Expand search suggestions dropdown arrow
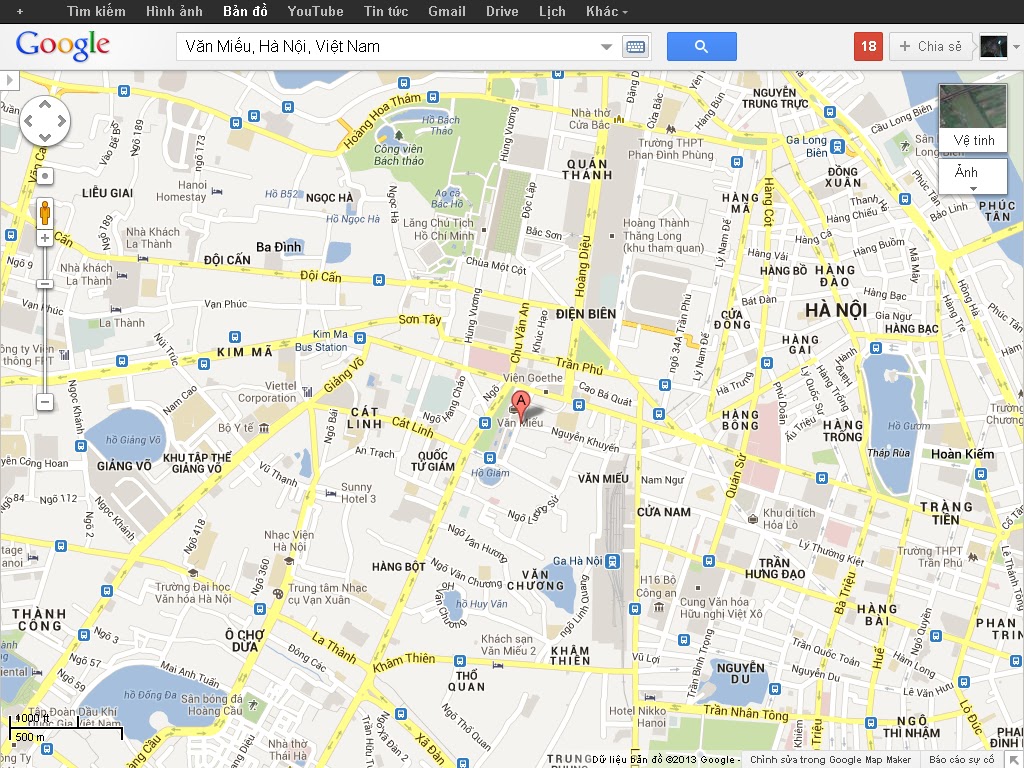Viewport: 1024px width, 768px height. 606,46
